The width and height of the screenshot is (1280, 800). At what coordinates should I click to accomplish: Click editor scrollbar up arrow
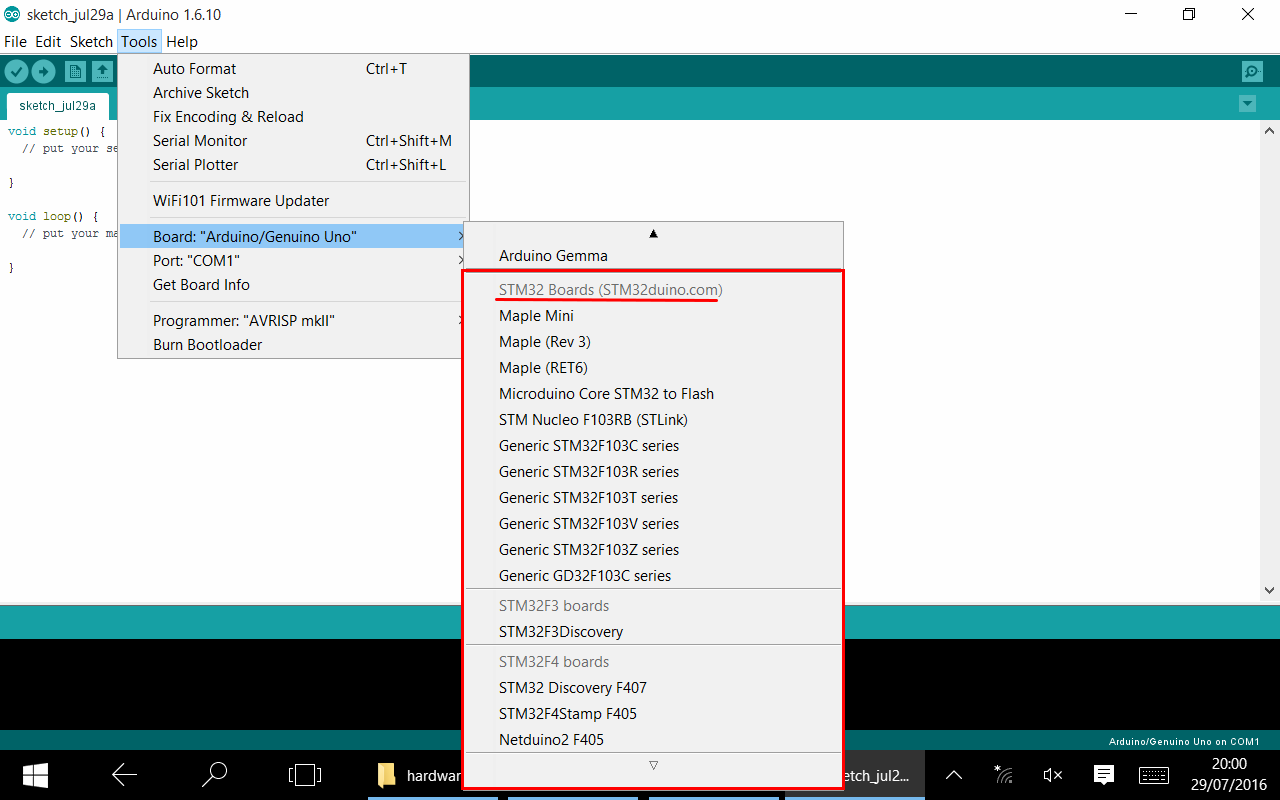pos(1271,131)
